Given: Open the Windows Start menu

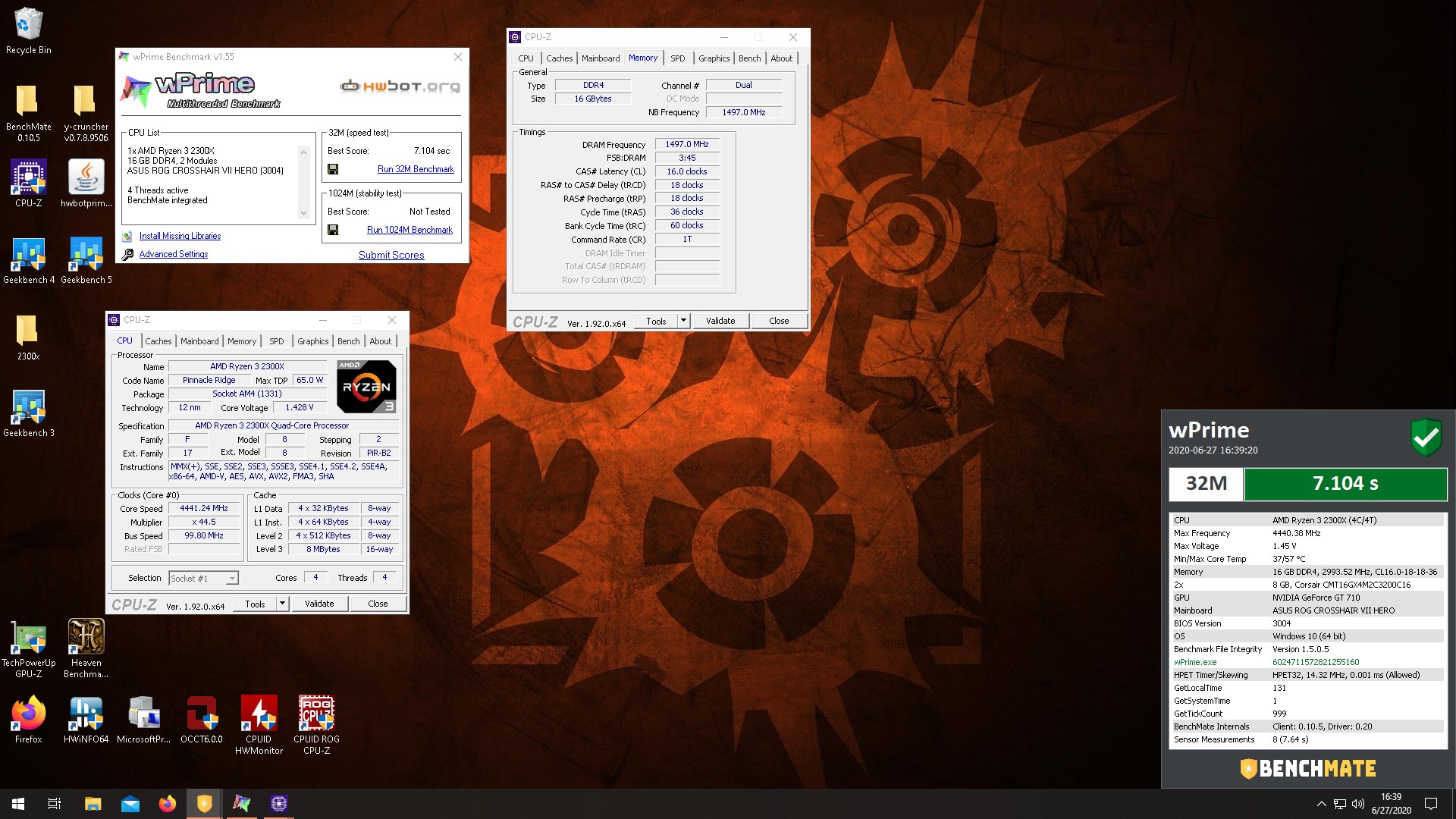Looking at the screenshot, I should point(18,804).
